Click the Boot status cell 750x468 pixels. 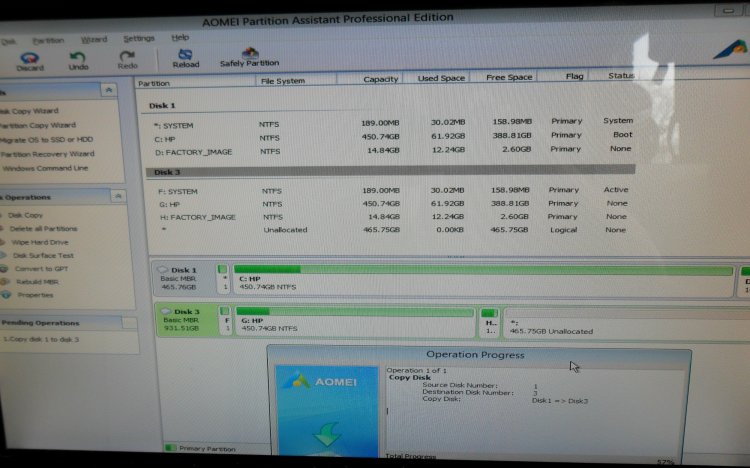[622, 134]
